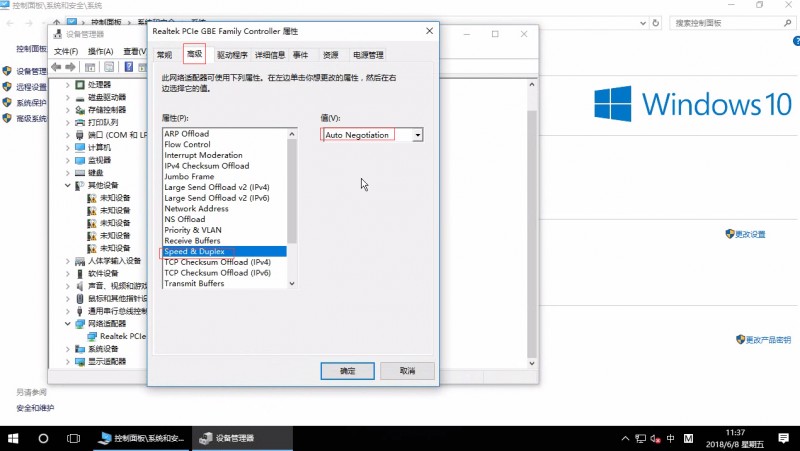
Task: Open the Control Panel address history dropdown
Action: 643,23
